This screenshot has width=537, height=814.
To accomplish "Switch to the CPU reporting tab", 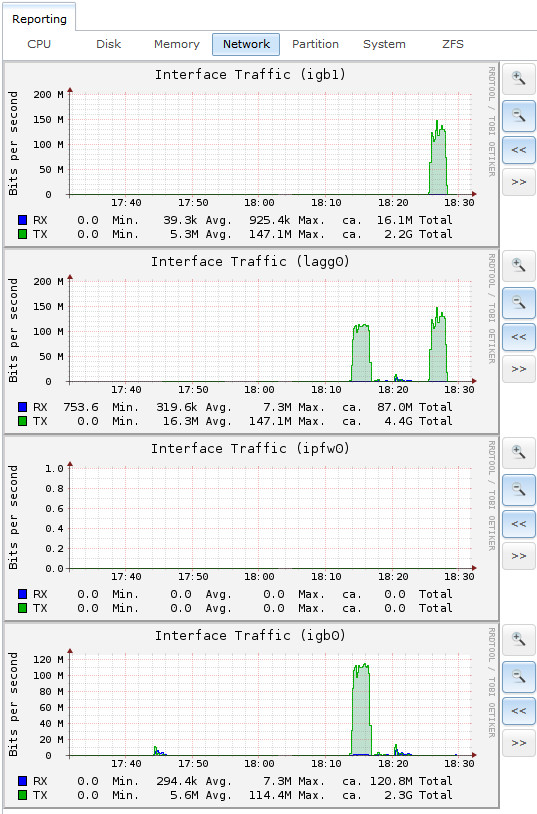I will pos(39,44).
